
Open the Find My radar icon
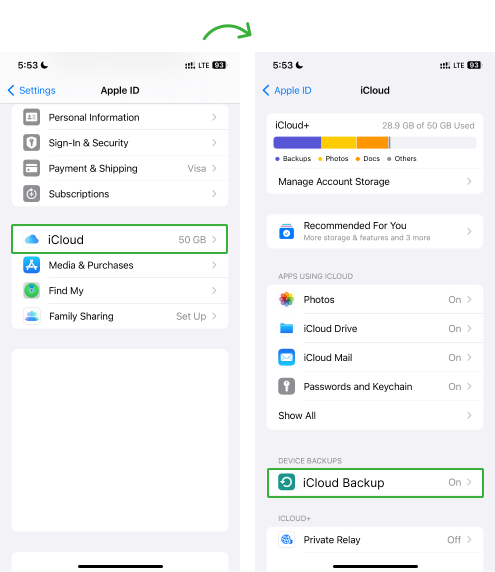click(31, 291)
